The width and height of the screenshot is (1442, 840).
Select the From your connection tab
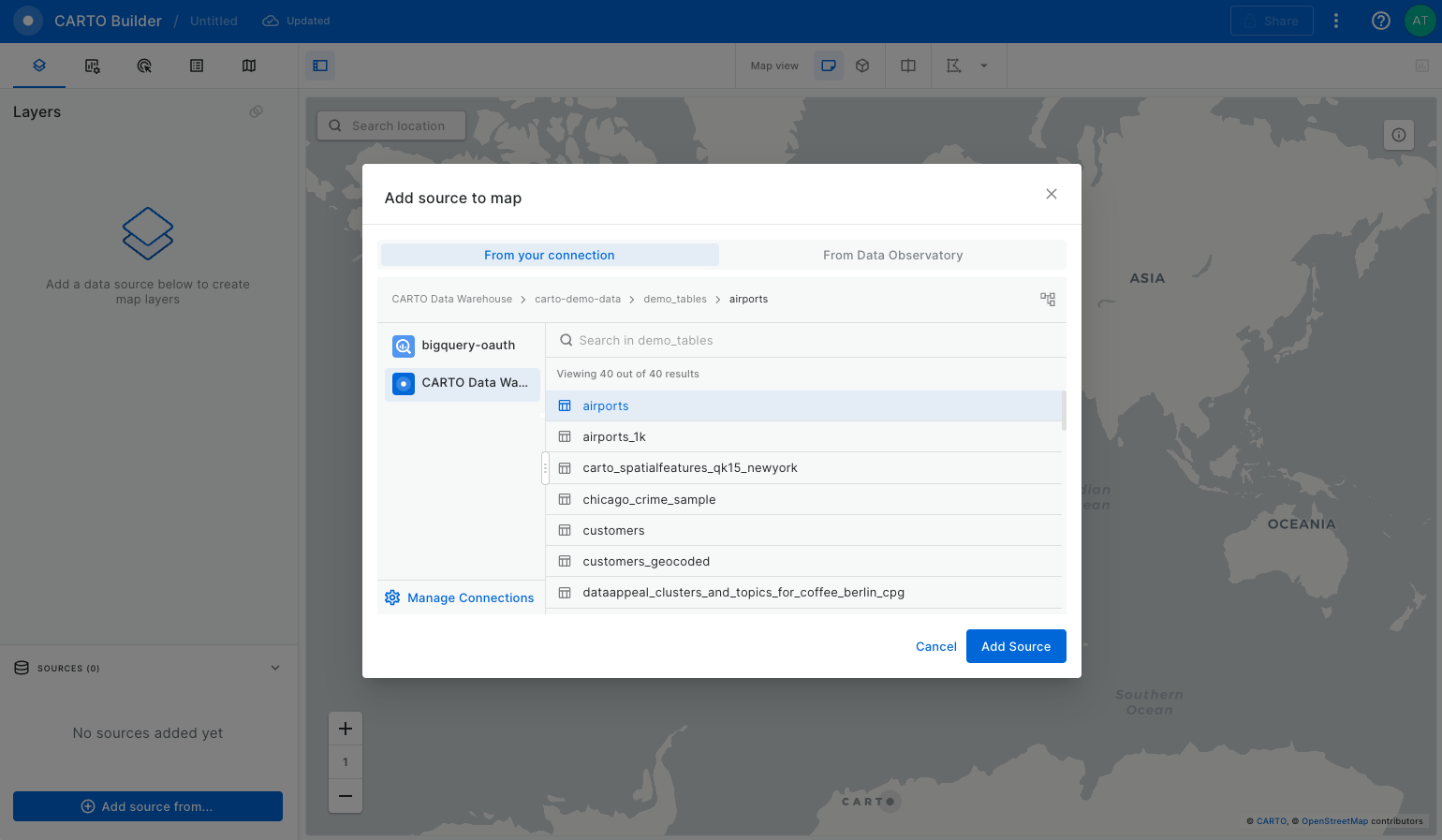point(550,255)
